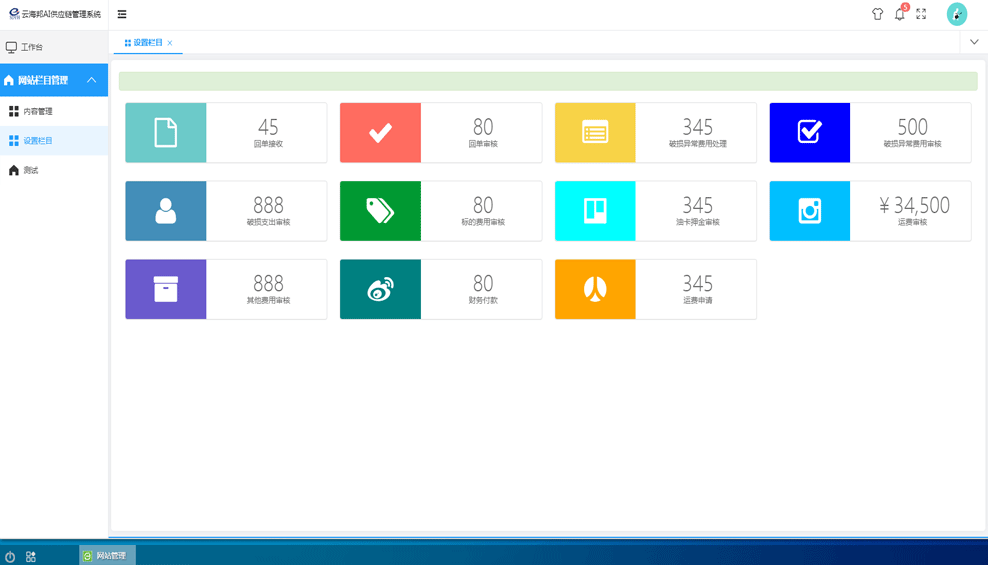Click the purple archive box tile

[x=166, y=289]
